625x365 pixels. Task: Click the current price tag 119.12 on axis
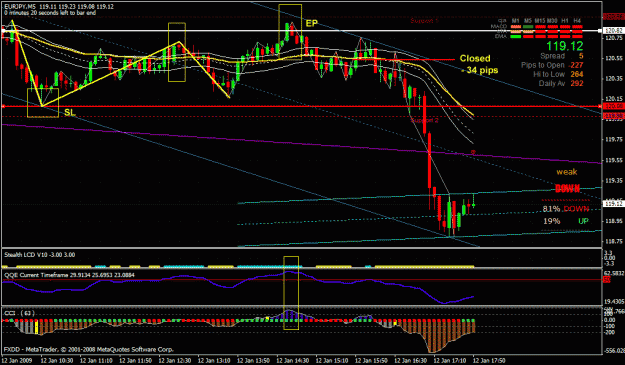tap(614, 204)
